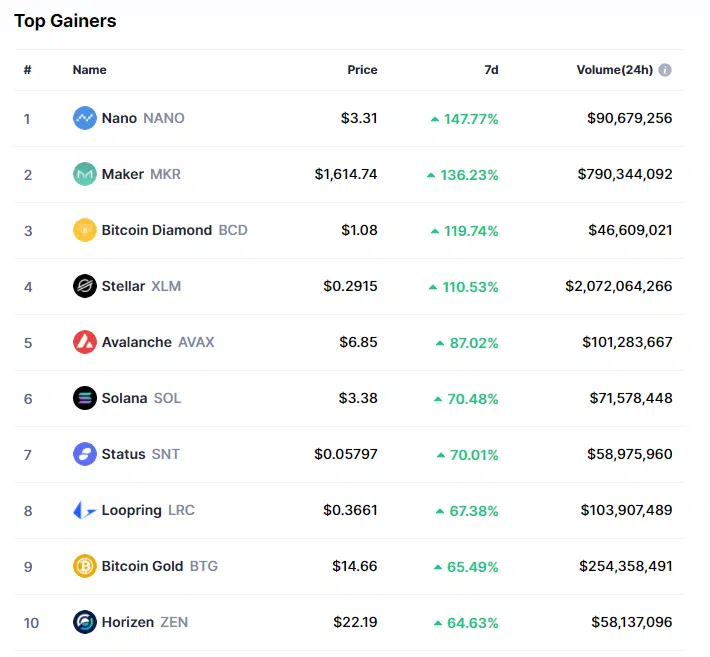Click the Status SNT logo icon
Image resolution: width=710 pixels, height=657 pixels.
85,454
